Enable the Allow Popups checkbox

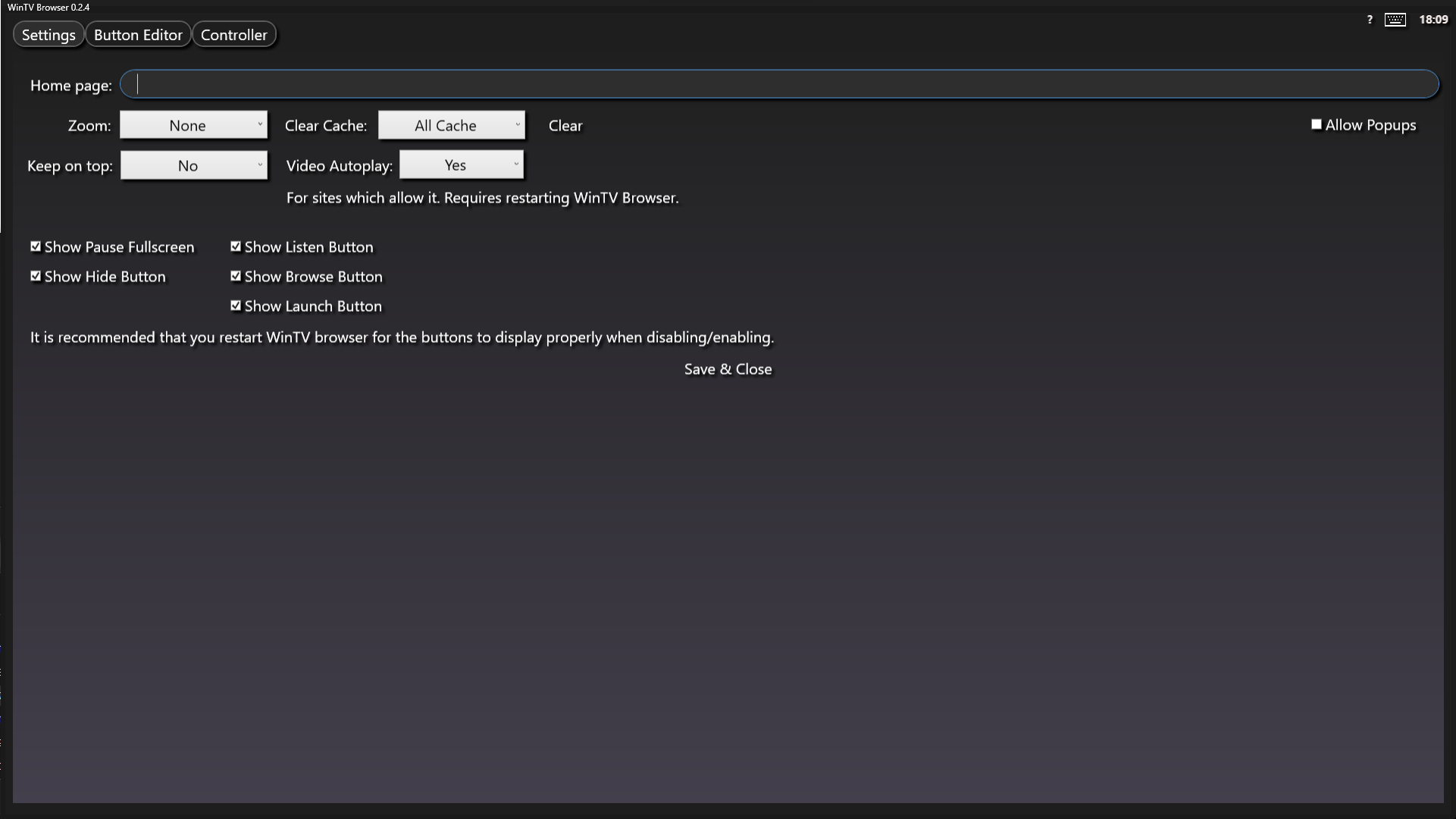(x=1317, y=124)
